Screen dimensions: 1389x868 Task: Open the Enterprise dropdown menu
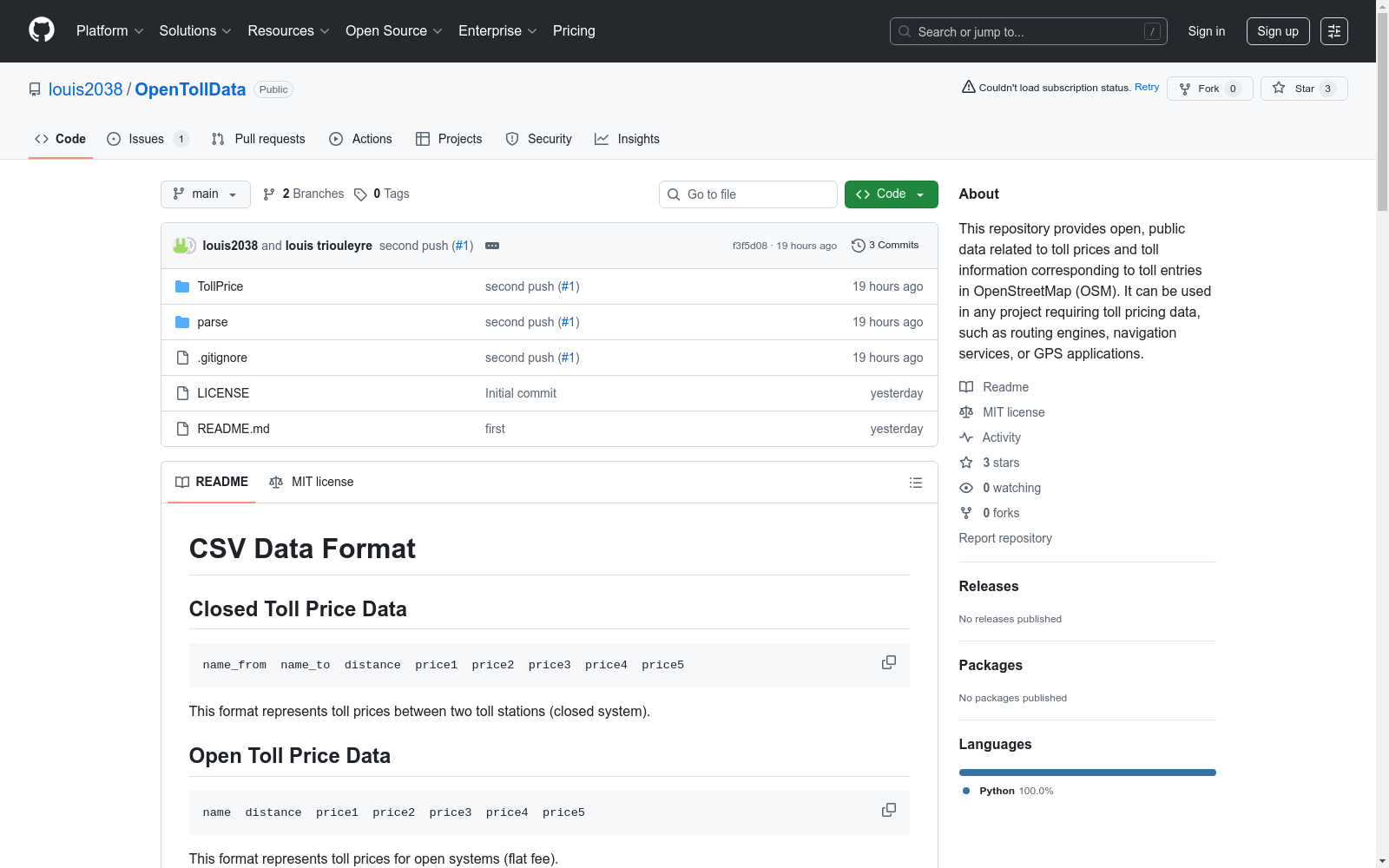click(498, 31)
